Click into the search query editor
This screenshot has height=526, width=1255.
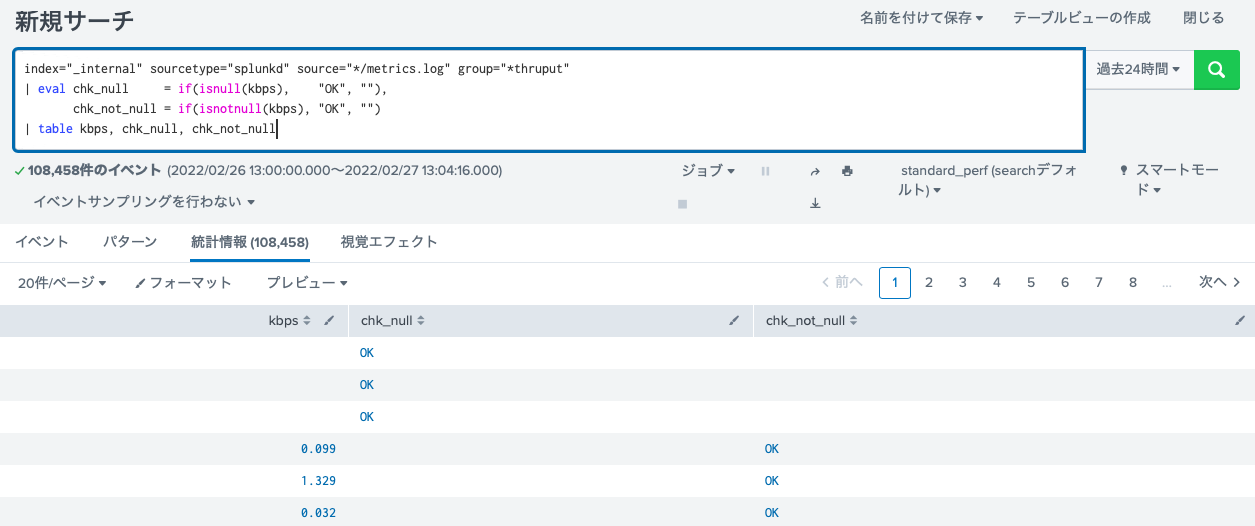[x=549, y=99]
